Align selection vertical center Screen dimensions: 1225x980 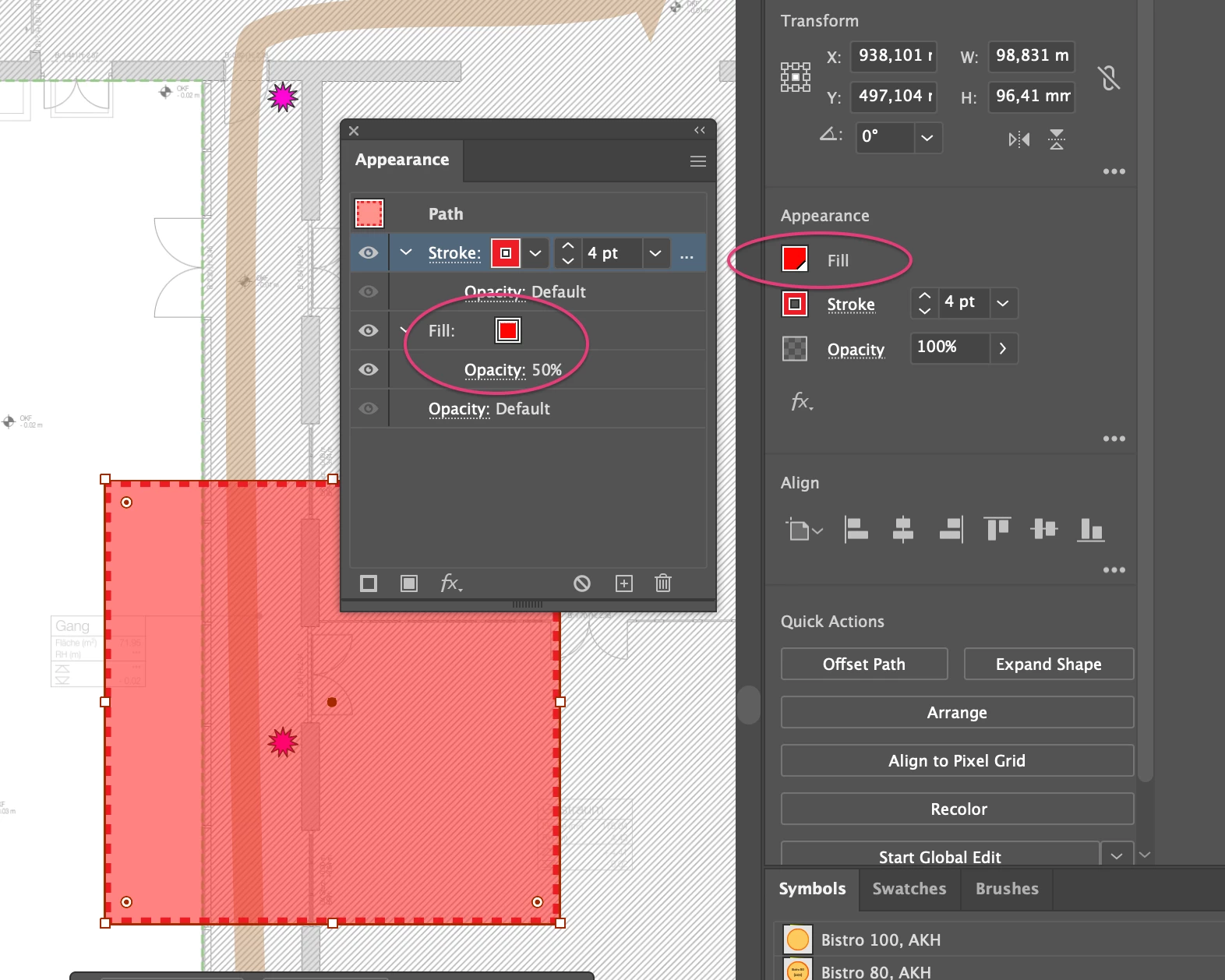(x=1044, y=530)
